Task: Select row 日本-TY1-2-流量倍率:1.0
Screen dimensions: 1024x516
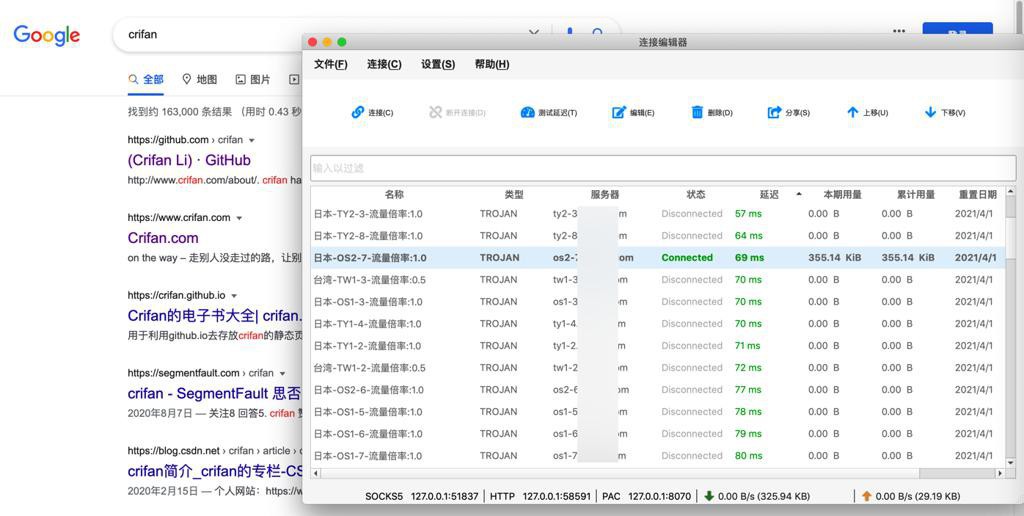Action: click(658, 346)
